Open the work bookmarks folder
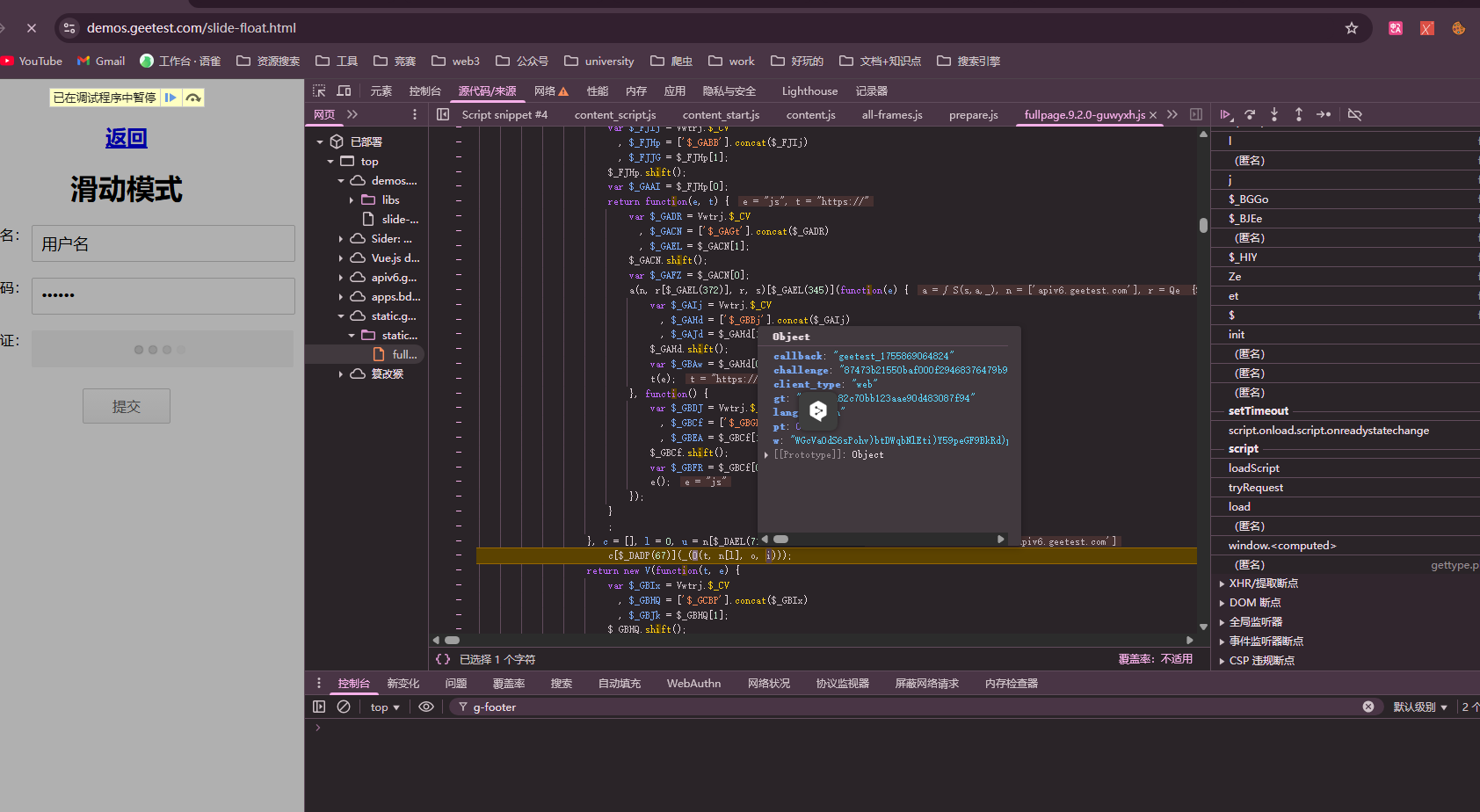The height and width of the screenshot is (812, 1480). tap(731, 61)
